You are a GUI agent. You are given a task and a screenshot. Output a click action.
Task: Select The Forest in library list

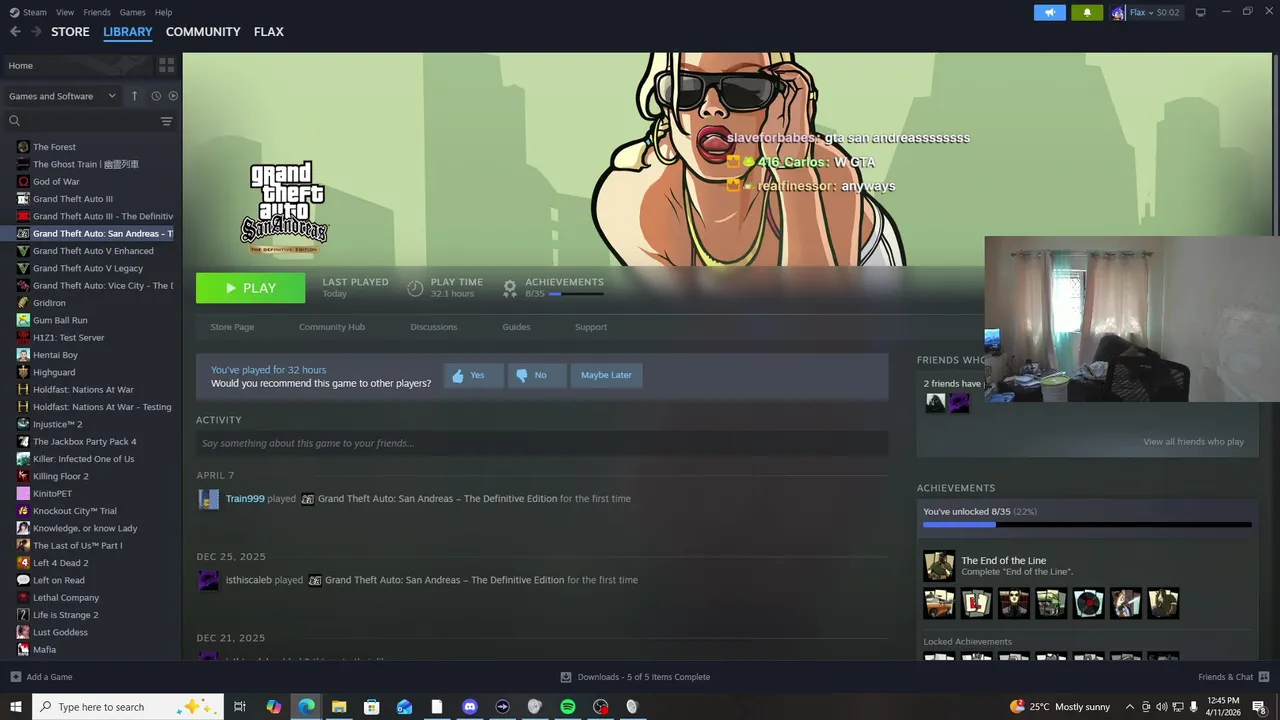pos(54,147)
